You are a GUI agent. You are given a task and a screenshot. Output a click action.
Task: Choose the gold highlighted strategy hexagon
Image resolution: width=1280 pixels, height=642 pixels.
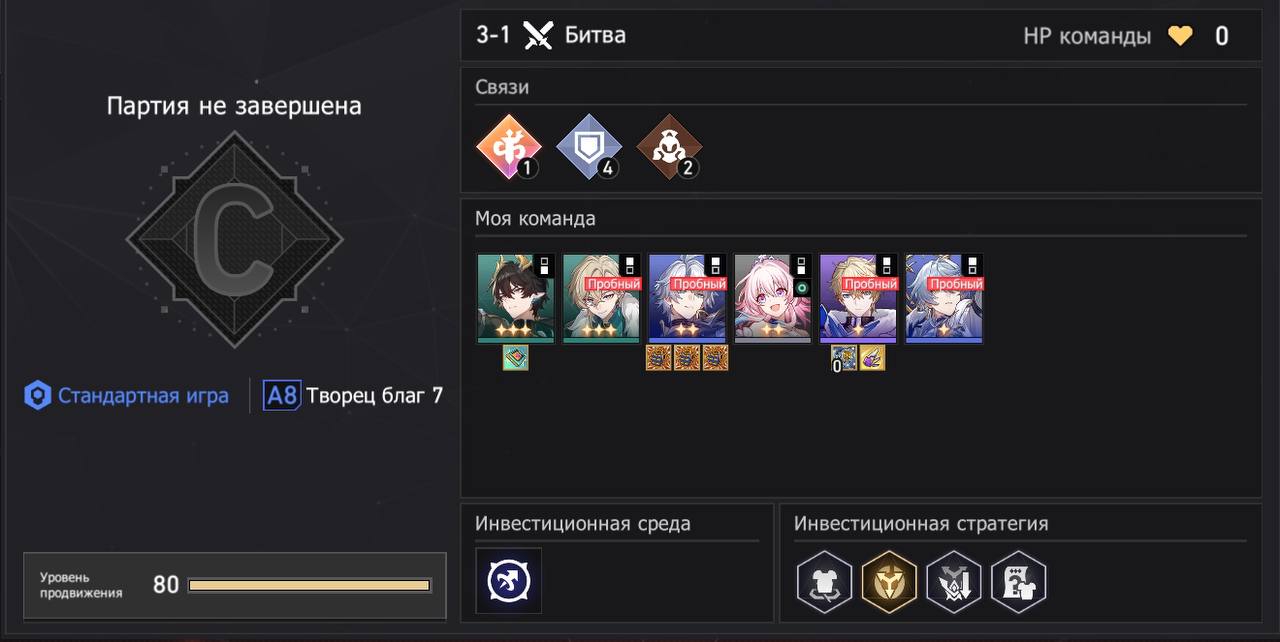889,581
